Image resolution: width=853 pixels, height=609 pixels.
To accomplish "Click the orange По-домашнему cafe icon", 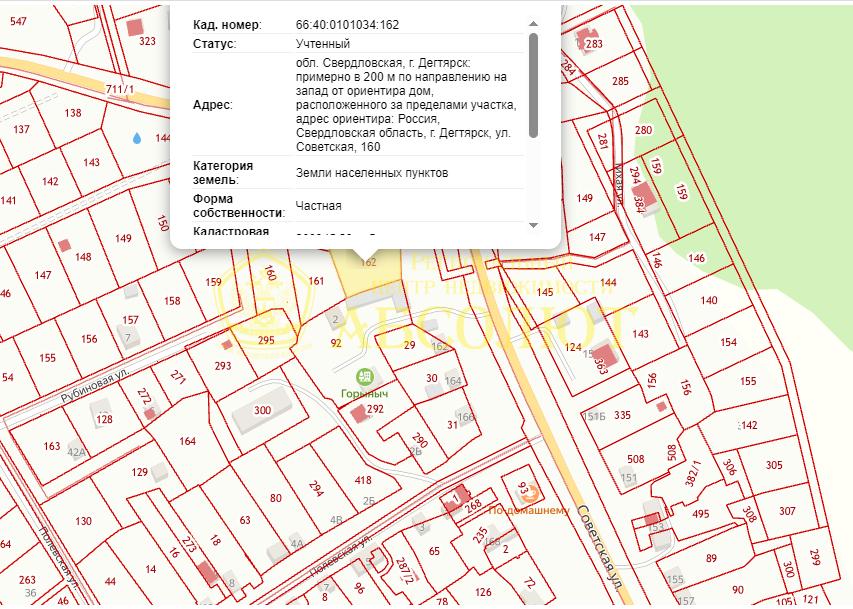I will pyautogui.click(x=534, y=494).
